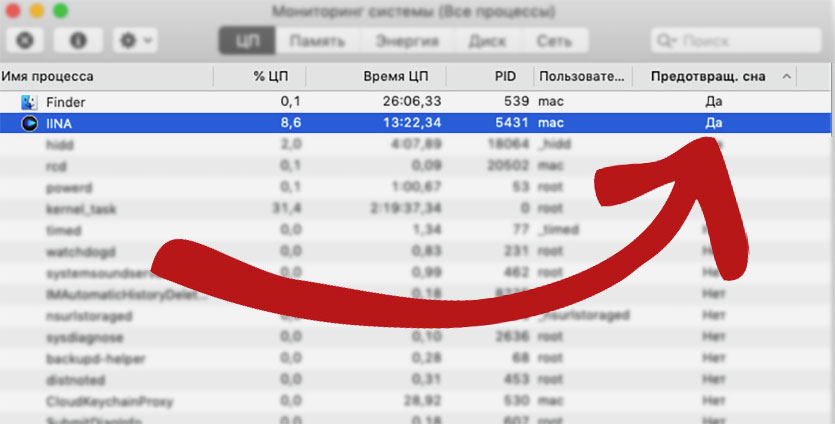835x424 pixels.
Task: Click the green zoom window button
Action: pos(61,10)
